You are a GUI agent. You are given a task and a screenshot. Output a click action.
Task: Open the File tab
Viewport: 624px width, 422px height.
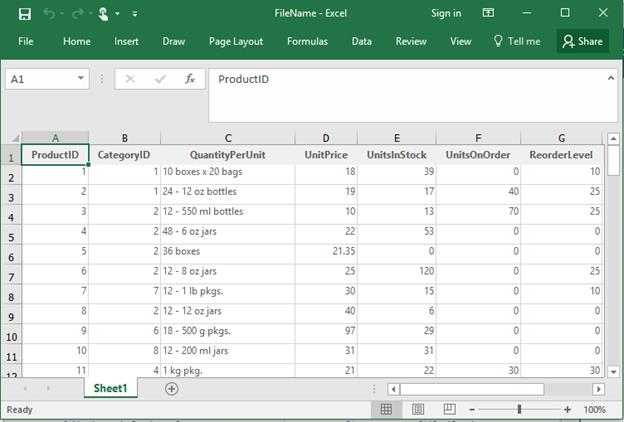[x=26, y=41]
